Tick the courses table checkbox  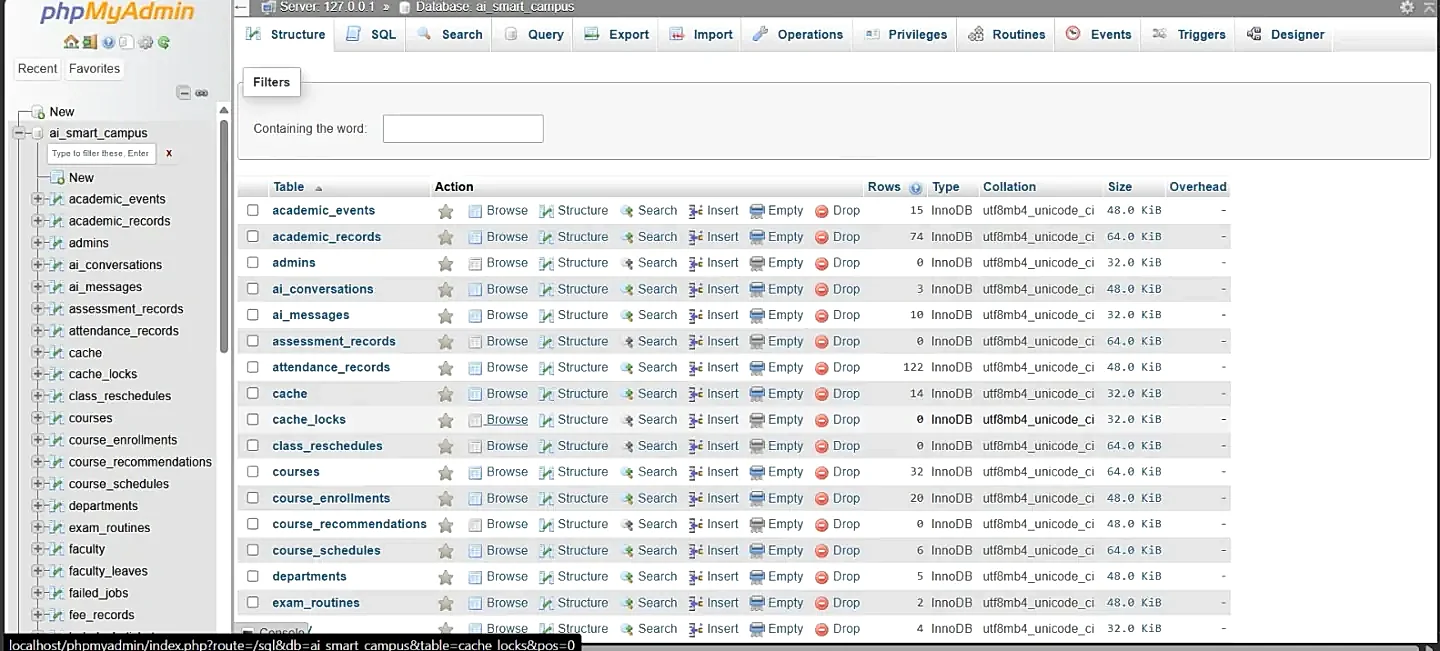point(253,471)
